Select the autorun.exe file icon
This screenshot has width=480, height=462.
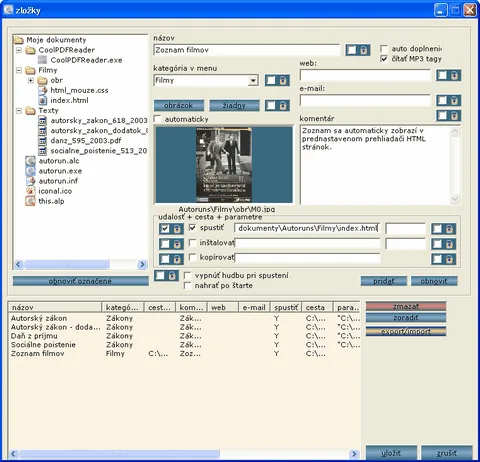click(30, 171)
